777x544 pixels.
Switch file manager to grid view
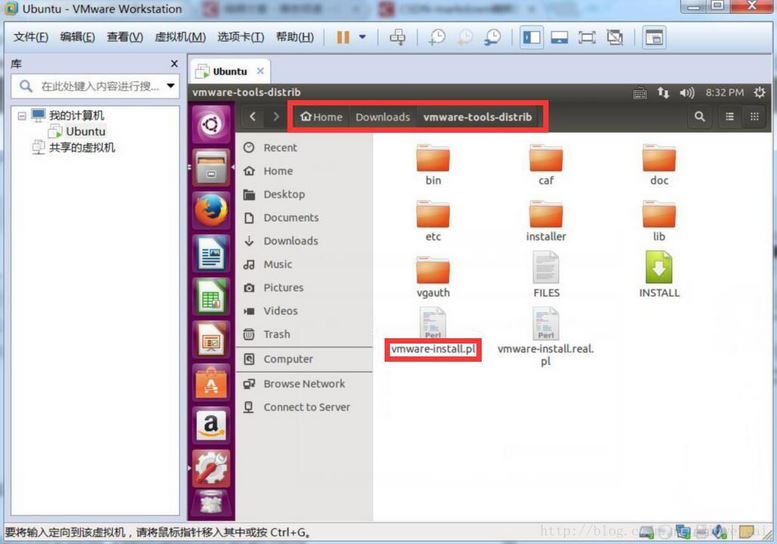click(x=754, y=117)
